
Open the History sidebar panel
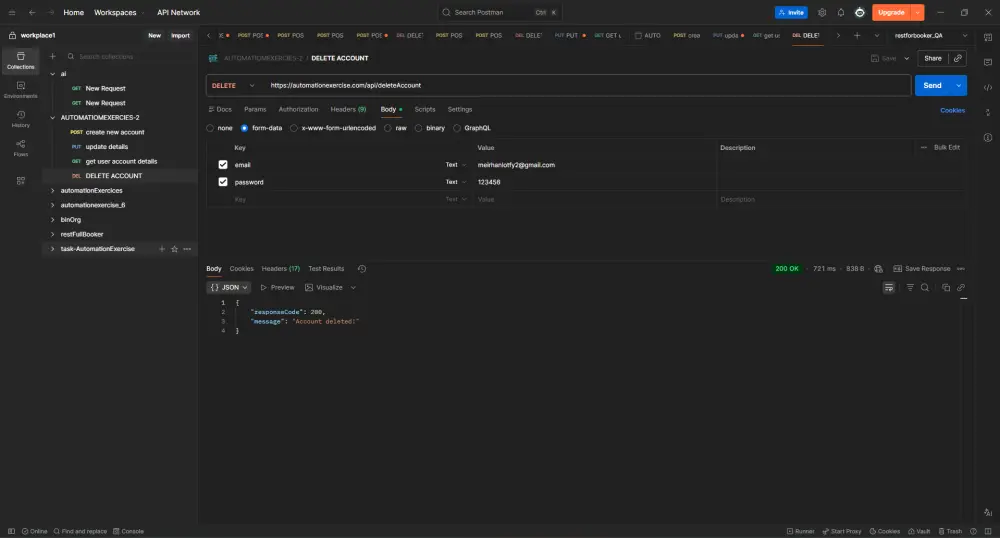click(20, 119)
